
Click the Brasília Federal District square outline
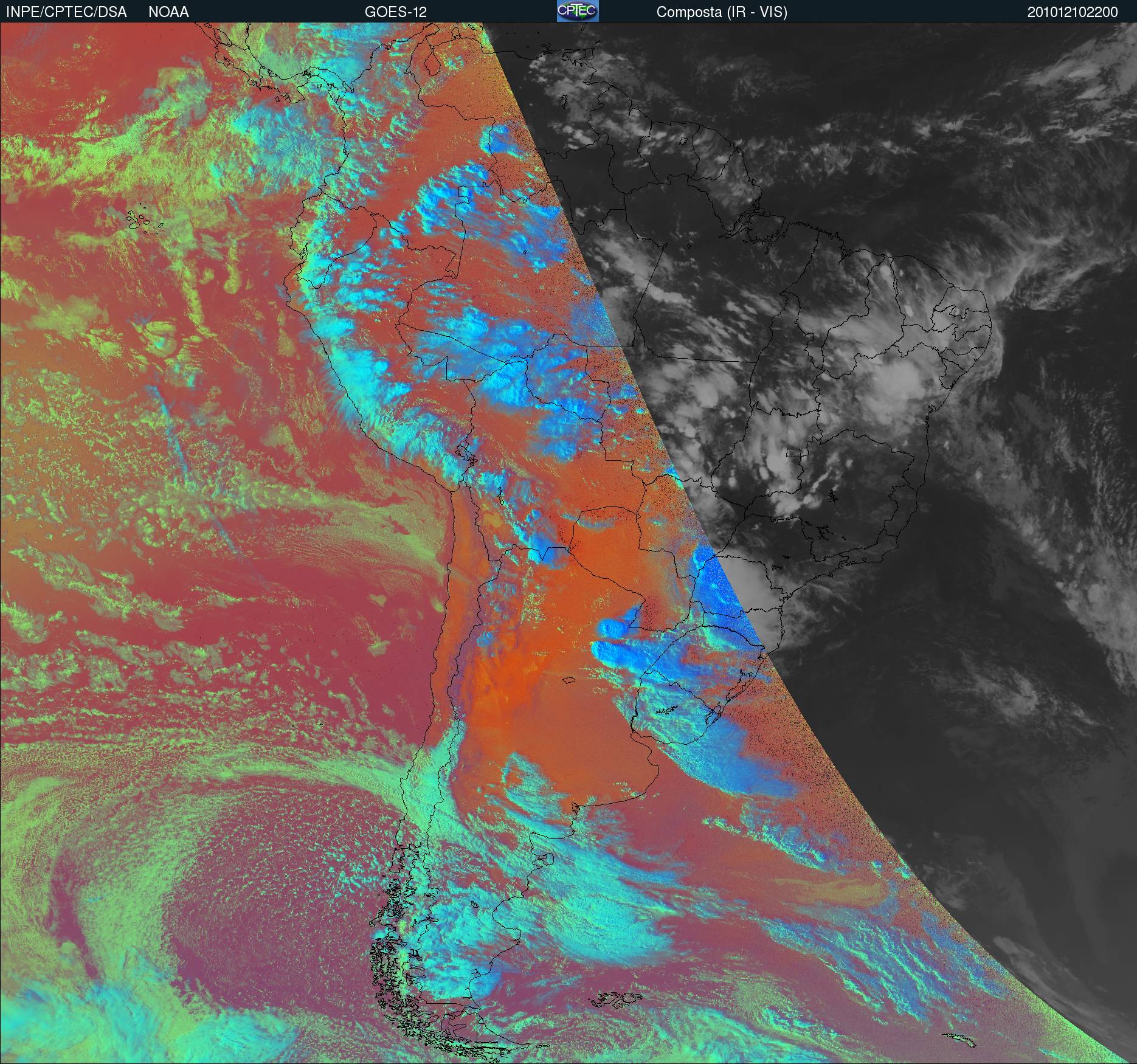pyautogui.click(x=795, y=452)
